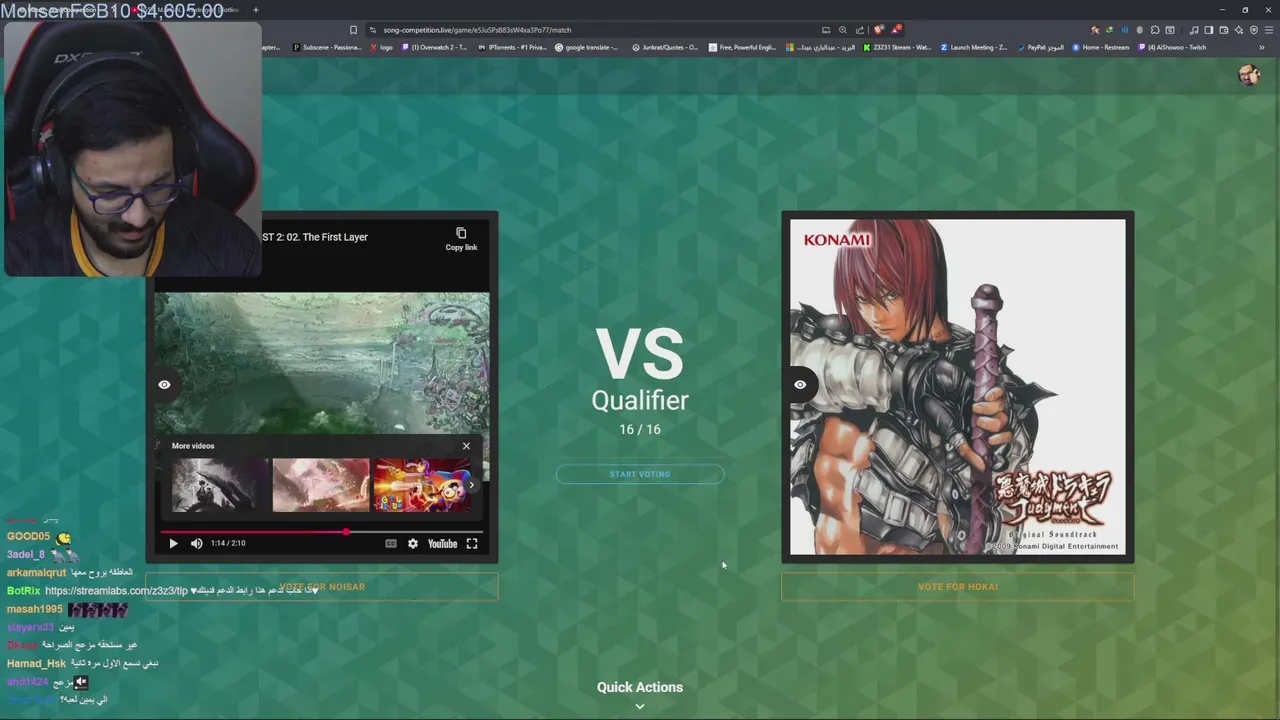This screenshot has height=720, width=1280.
Task: Open video on YouTube via logo
Action: coord(442,543)
